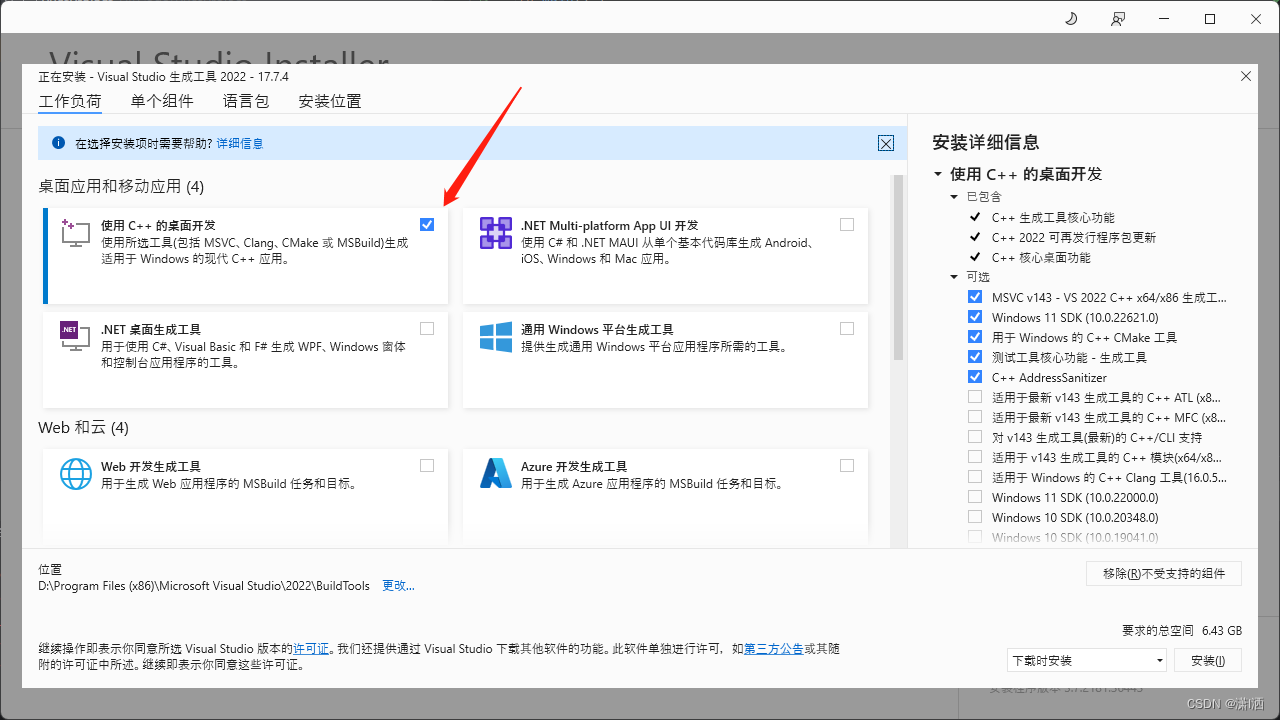Click 移除(R)不受支持的组件 button
Image resolution: width=1280 pixels, height=720 pixels.
pos(1164,573)
